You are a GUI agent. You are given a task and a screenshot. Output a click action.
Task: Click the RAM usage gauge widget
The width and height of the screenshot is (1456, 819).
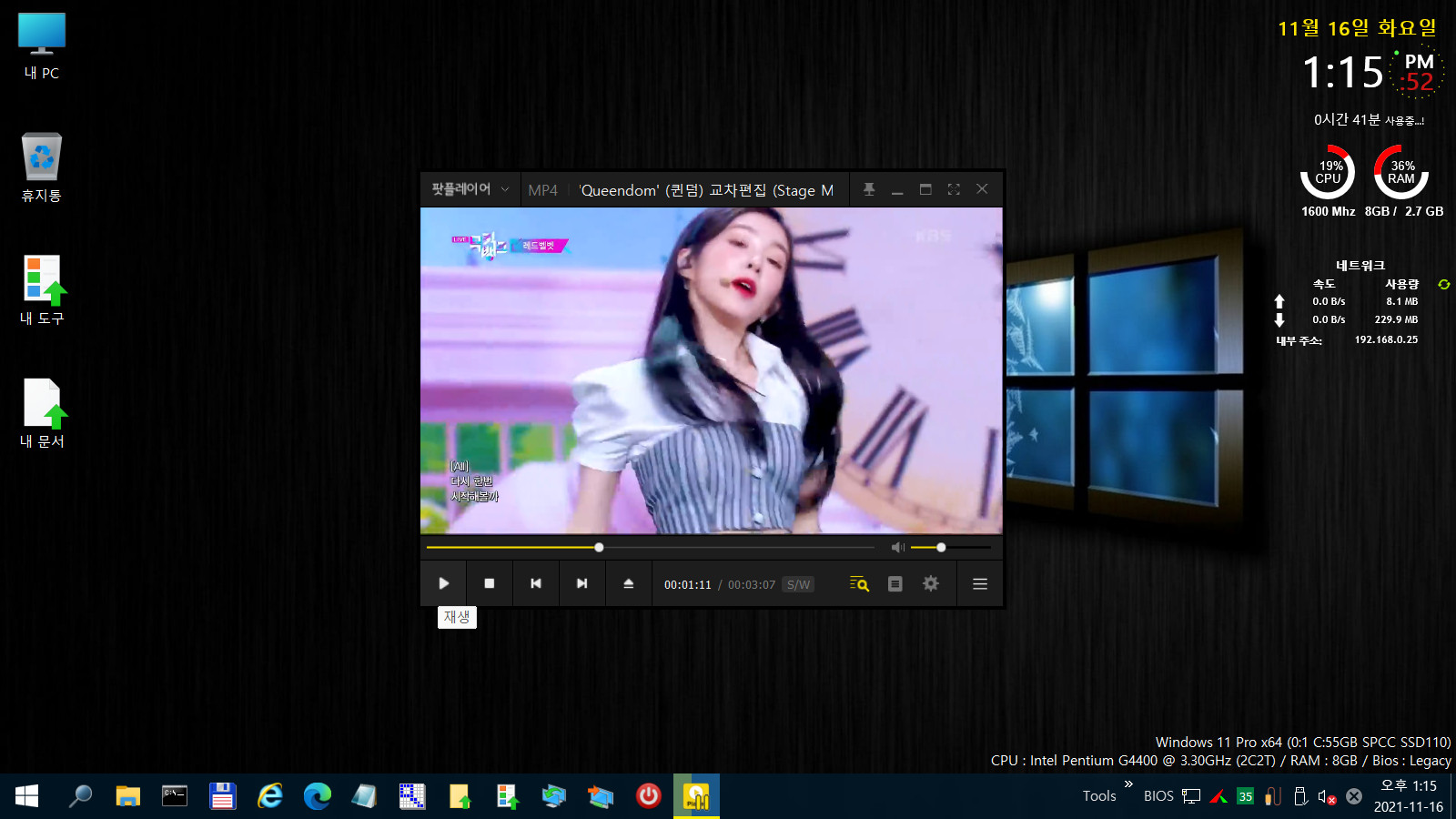point(1401,172)
